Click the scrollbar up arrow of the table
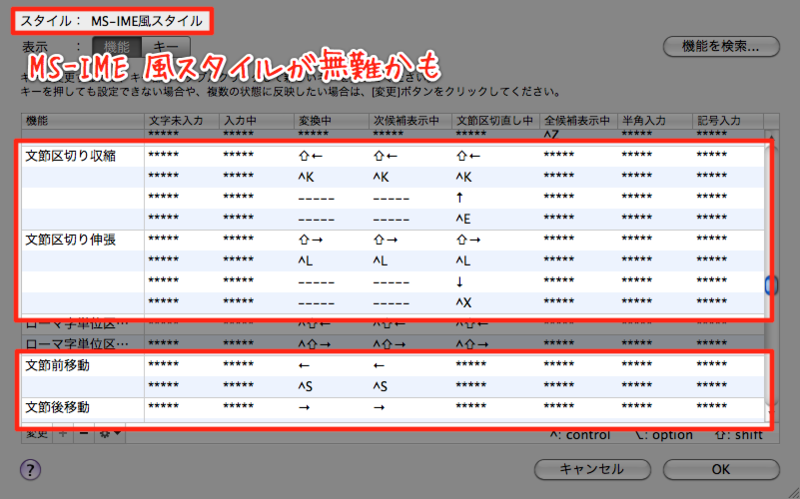This screenshot has height=499, width=800. pyautogui.click(x=771, y=138)
